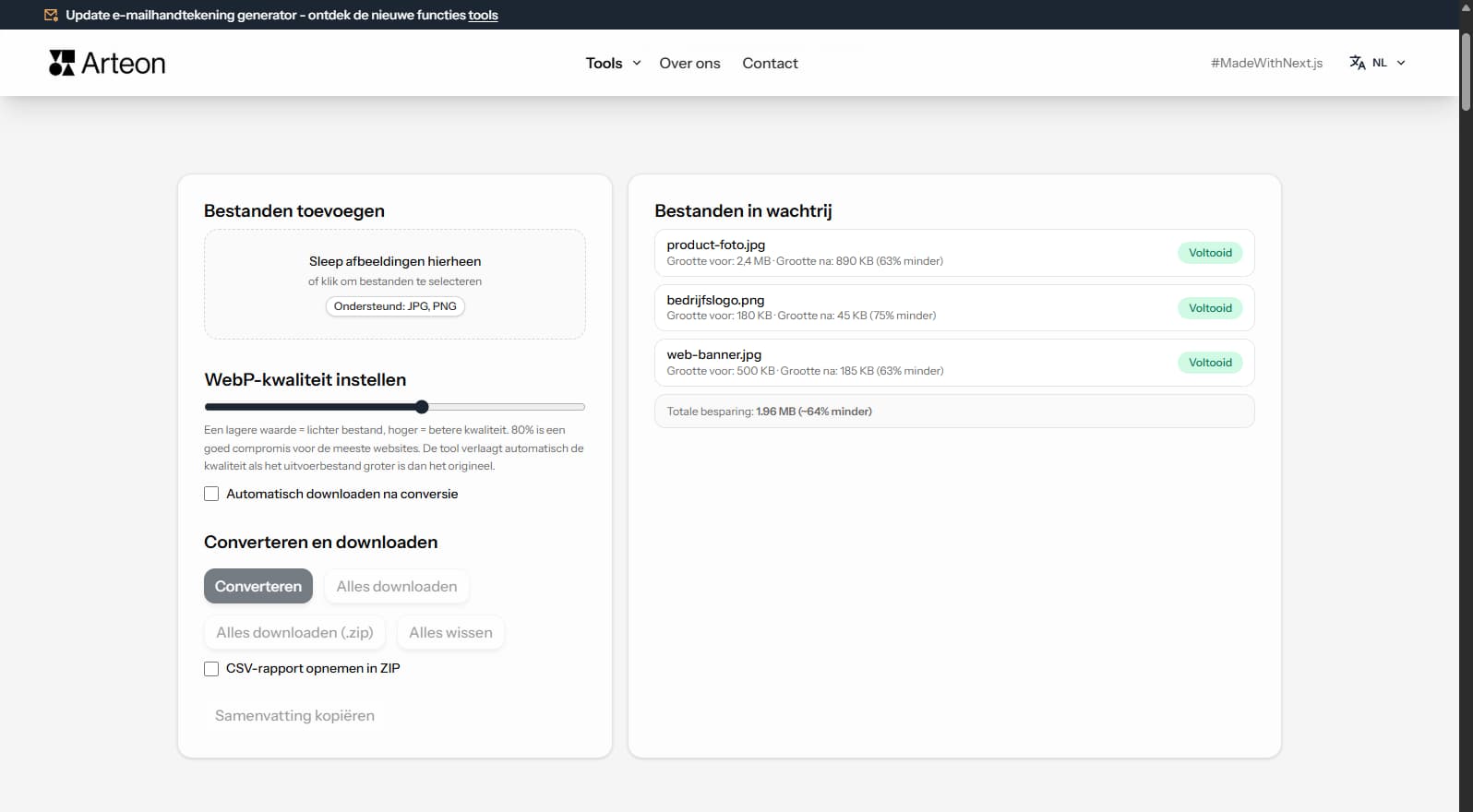The image size is (1473, 812).
Task: Click the Voltooid badge for bedrijfslogo.png
Action: (1209, 308)
